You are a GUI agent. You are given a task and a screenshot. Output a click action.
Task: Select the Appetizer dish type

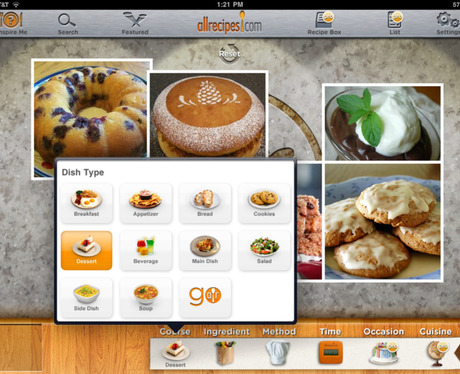[x=146, y=203]
